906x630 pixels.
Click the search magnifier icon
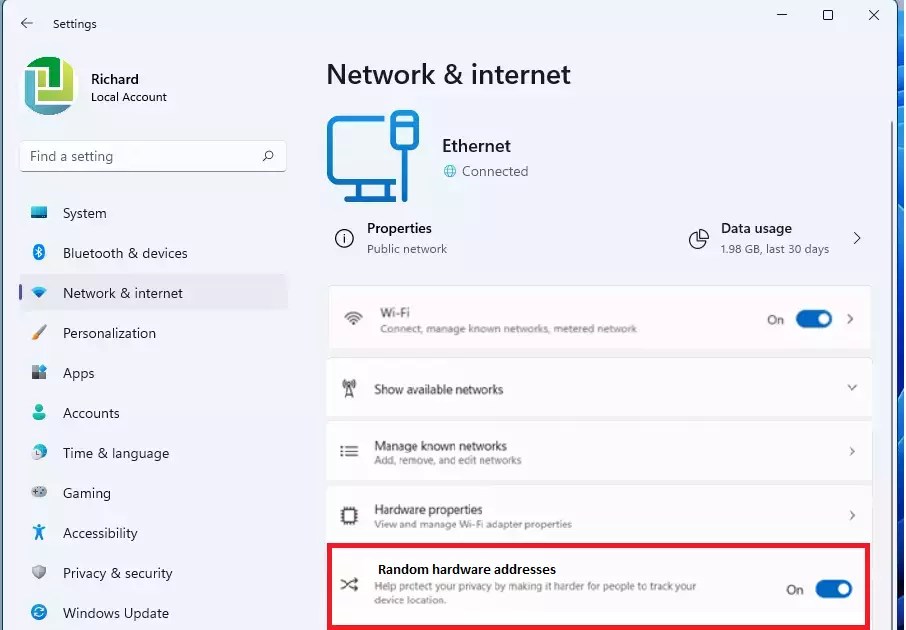click(x=268, y=156)
